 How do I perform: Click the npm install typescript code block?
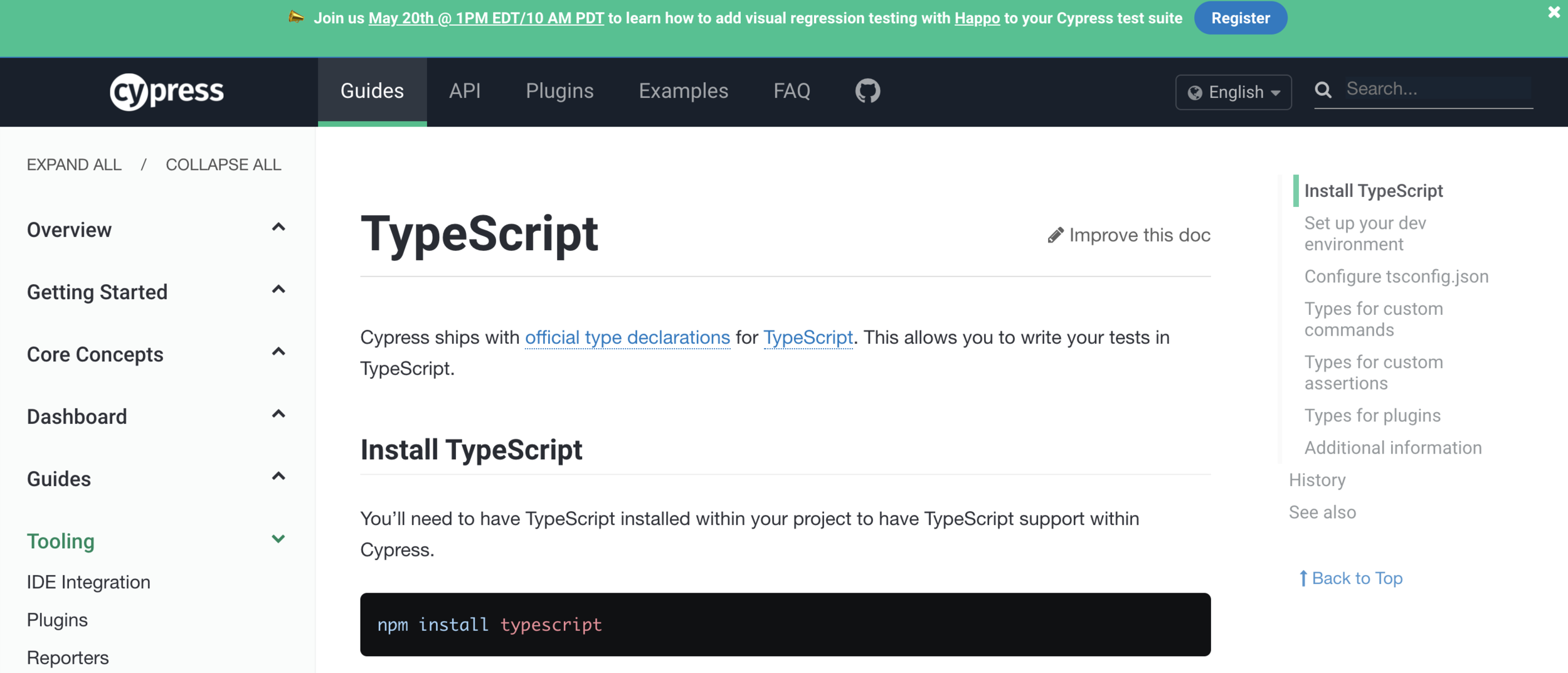pos(785,625)
